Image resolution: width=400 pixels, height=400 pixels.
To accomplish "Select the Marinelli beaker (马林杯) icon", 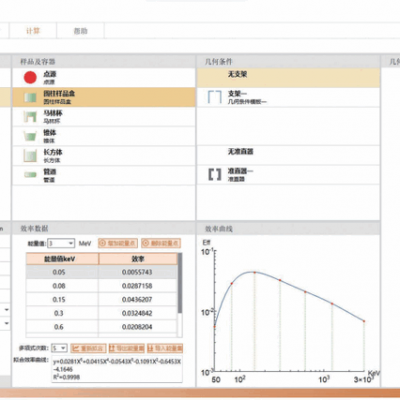I will 30,117.
